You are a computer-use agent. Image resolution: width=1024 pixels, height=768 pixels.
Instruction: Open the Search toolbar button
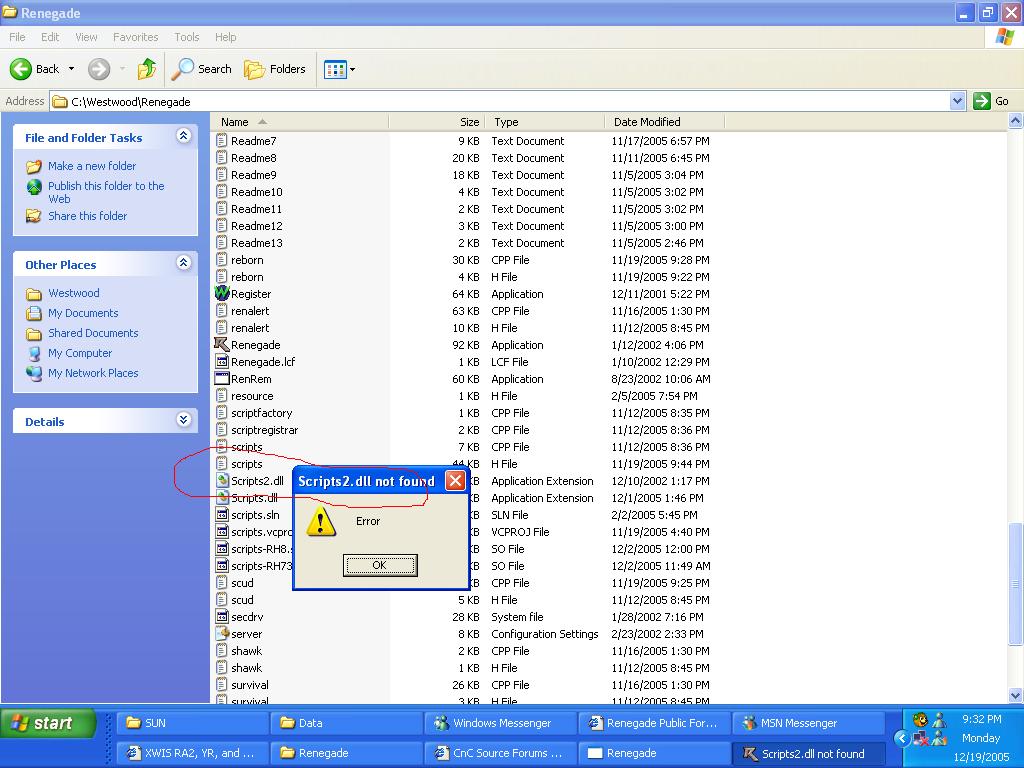[x=201, y=69]
